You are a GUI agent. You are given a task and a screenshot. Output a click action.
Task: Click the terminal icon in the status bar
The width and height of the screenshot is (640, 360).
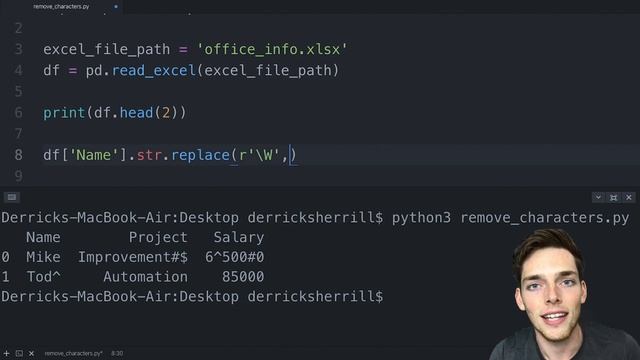click(x=19, y=353)
